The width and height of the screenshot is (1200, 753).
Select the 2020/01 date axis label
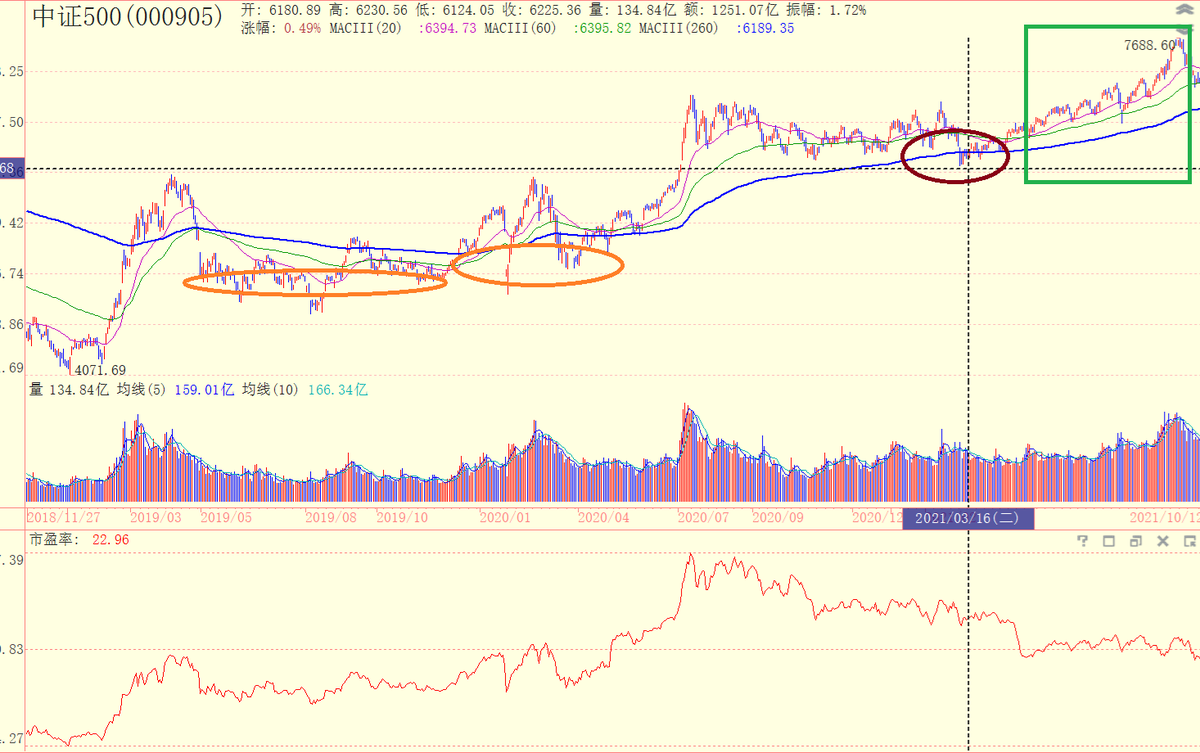point(505,517)
